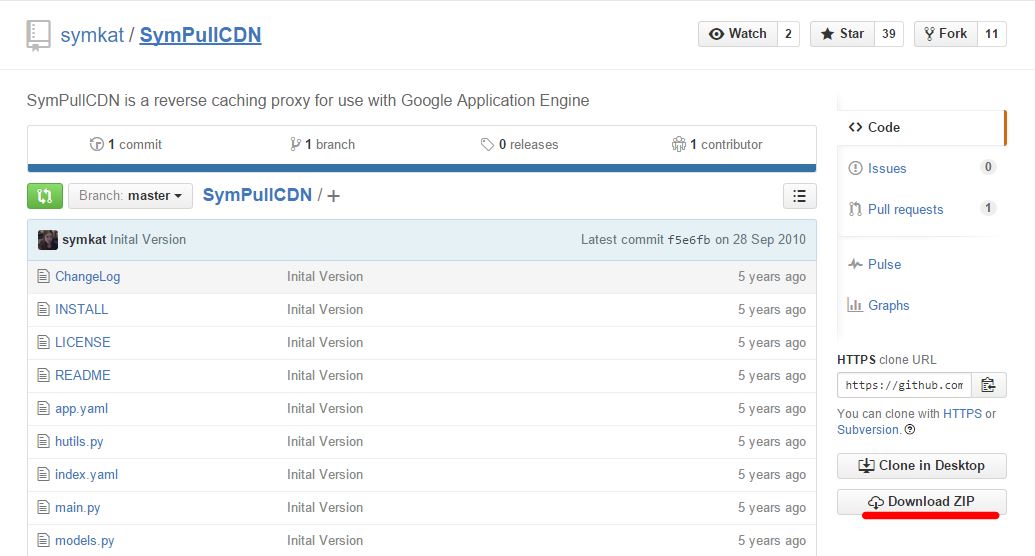
Task: Open the INSTALL file
Action: [81, 310]
